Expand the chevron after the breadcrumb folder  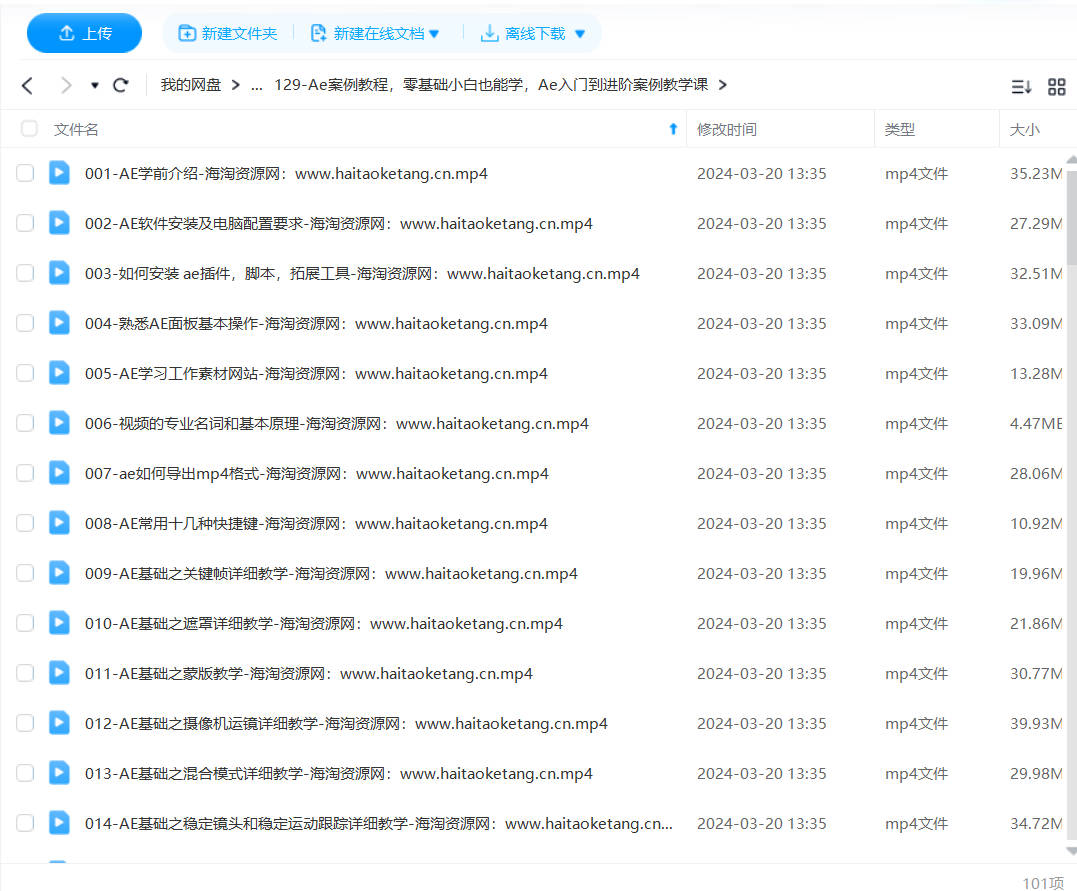point(723,85)
